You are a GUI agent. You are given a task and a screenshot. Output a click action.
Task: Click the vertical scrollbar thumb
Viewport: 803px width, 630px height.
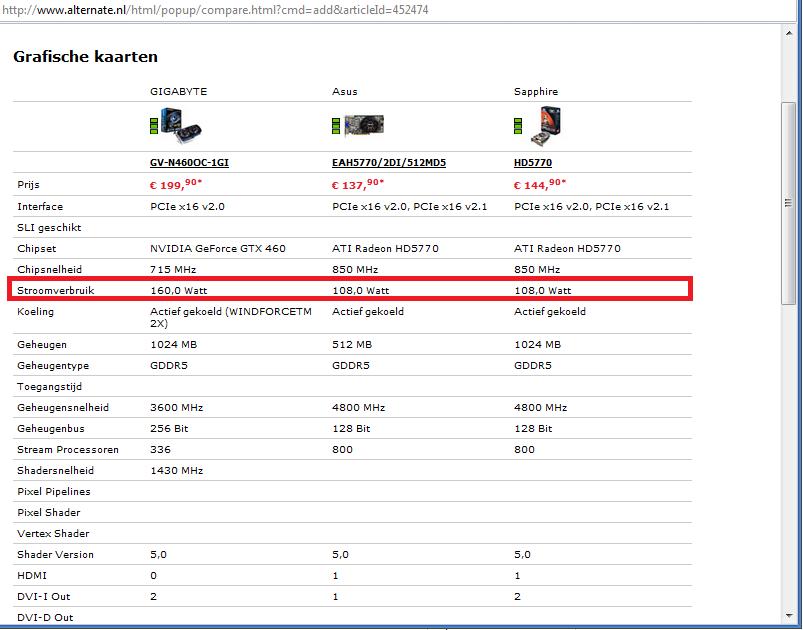point(789,203)
